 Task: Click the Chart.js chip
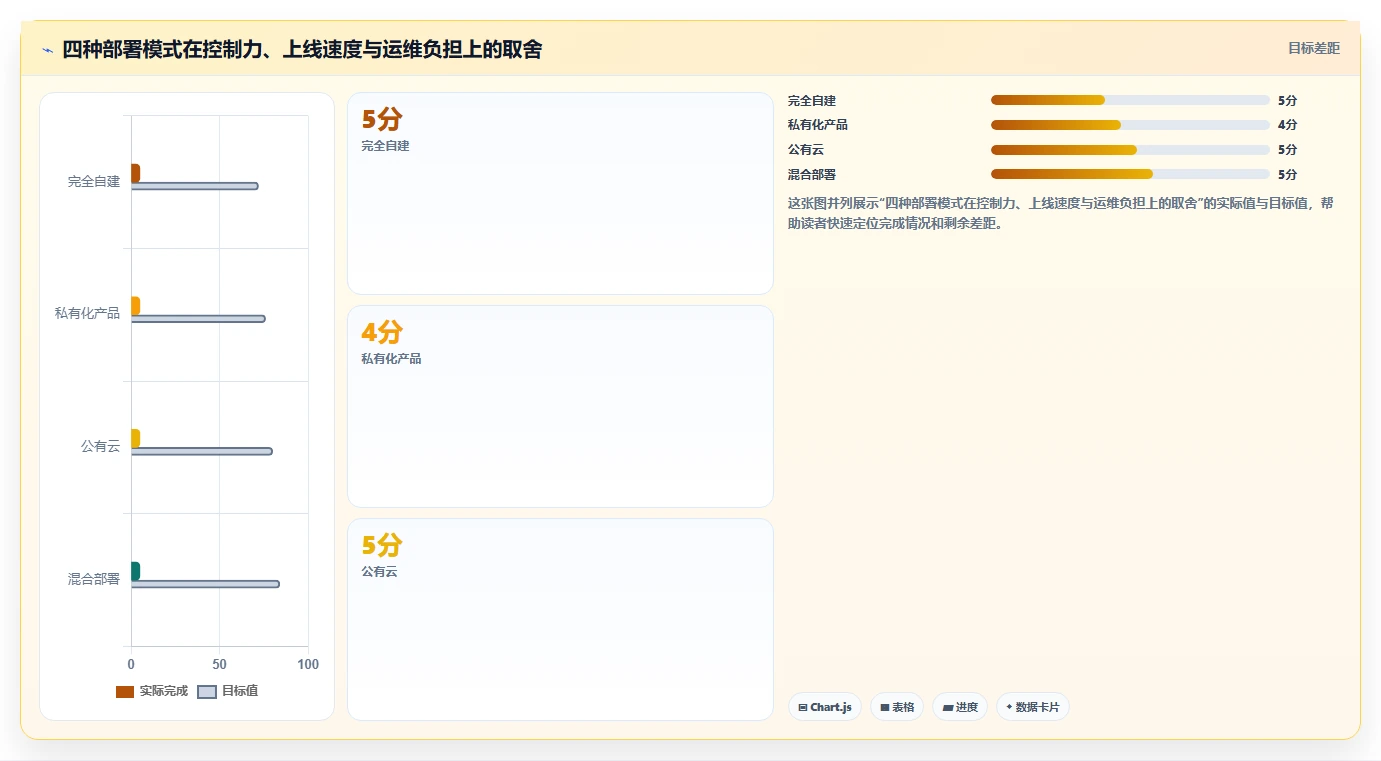click(825, 707)
